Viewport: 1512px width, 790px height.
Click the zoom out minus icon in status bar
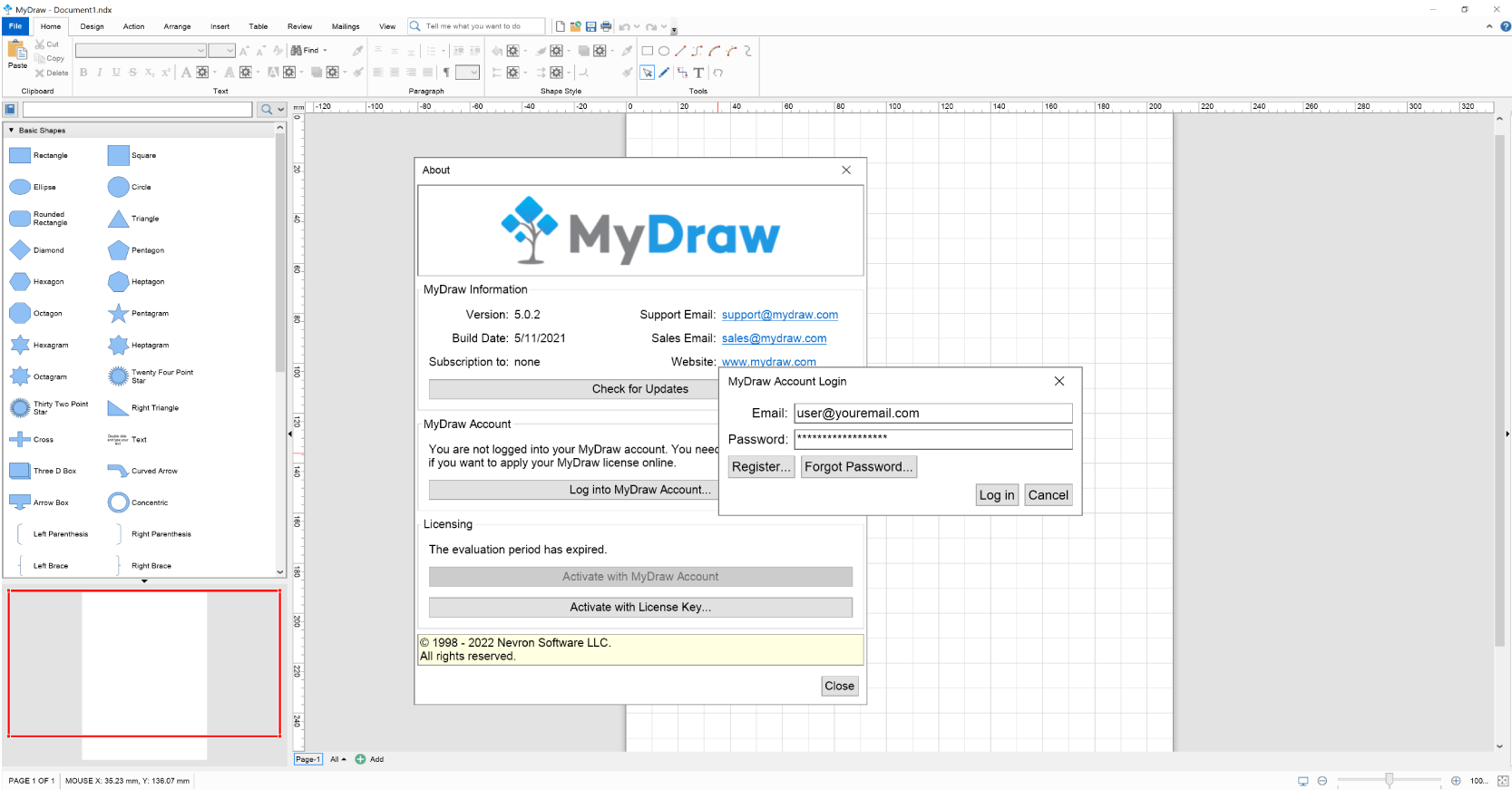[x=1322, y=781]
